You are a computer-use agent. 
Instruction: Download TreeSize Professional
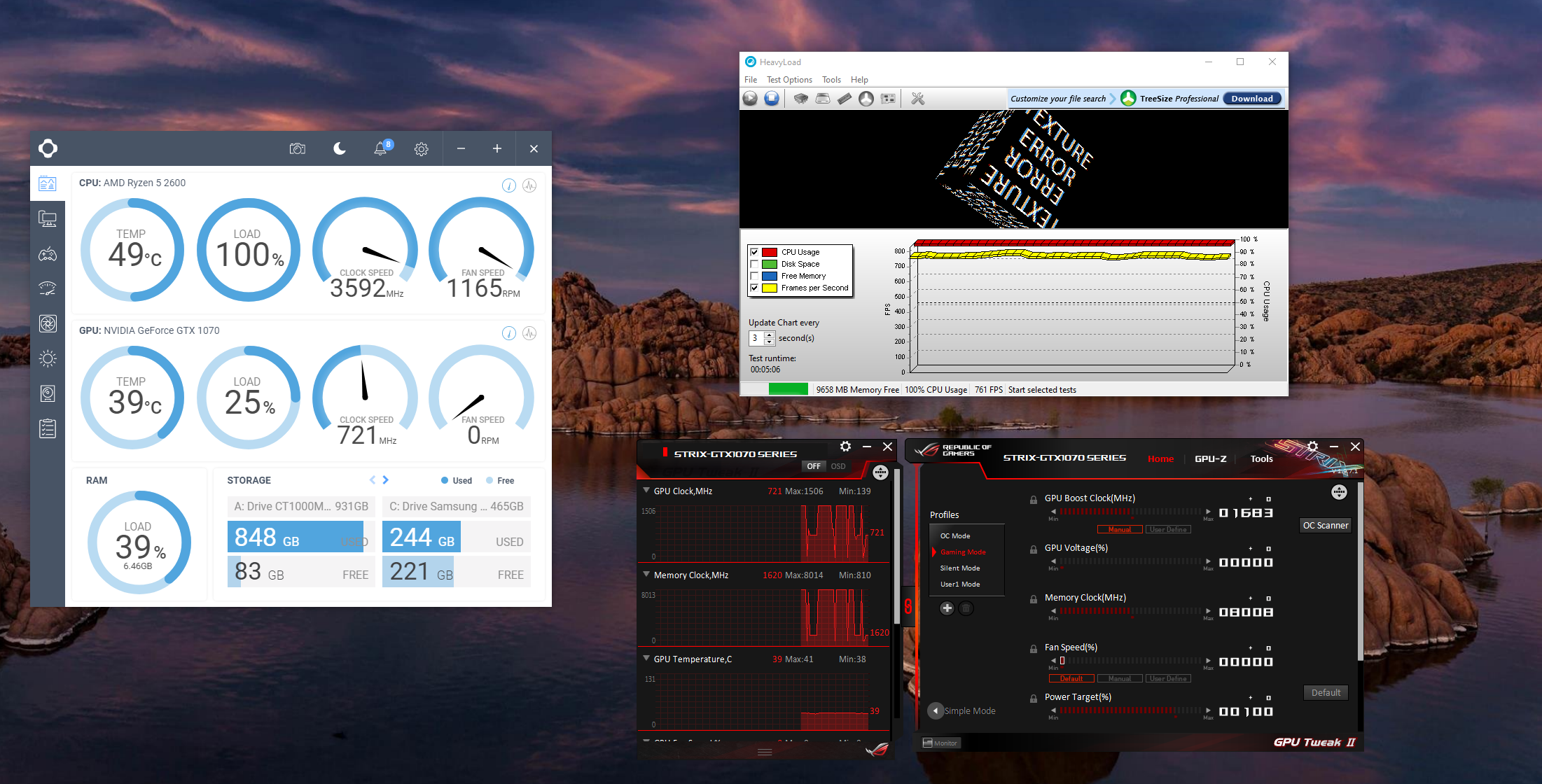[x=1252, y=99]
